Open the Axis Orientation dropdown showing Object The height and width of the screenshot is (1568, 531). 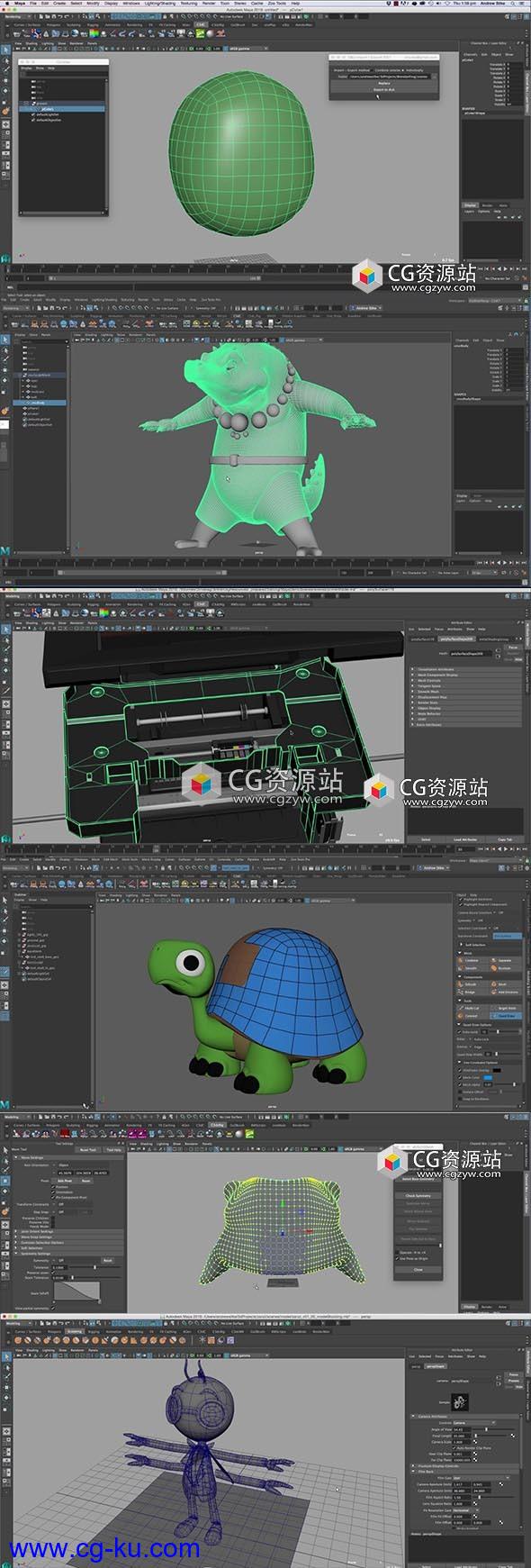point(81,1165)
